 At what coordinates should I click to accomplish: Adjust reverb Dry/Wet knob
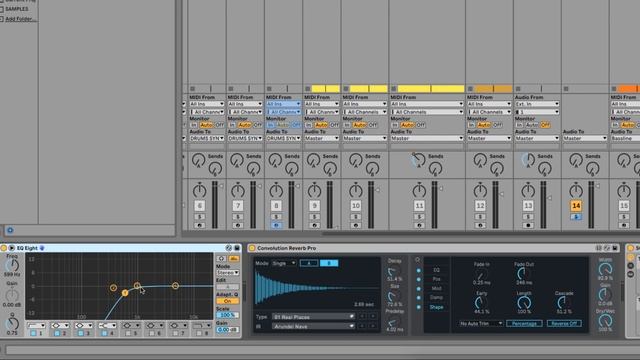(605, 321)
